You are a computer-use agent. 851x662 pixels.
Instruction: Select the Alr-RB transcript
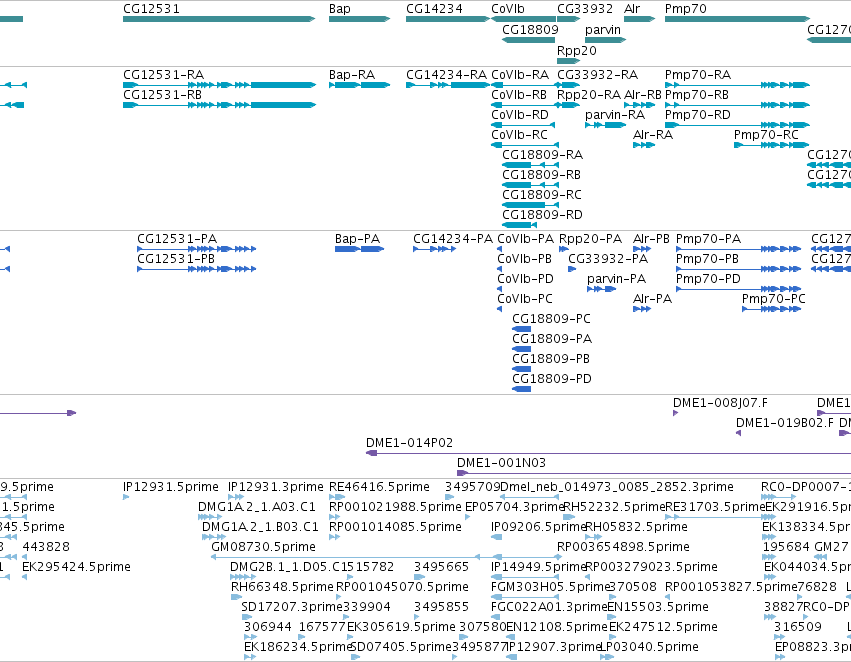click(x=639, y=105)
